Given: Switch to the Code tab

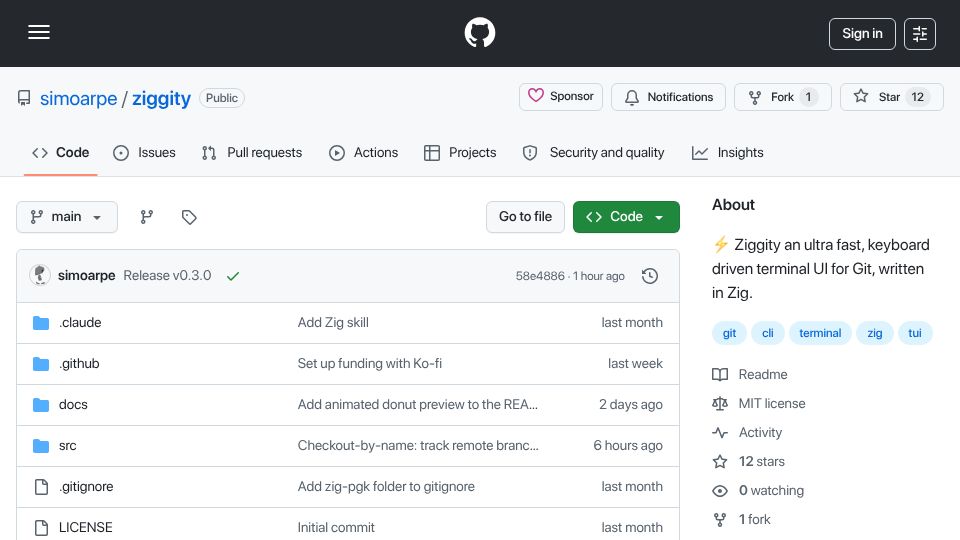Looking at the screenshot, I should (x=61, y=152).
